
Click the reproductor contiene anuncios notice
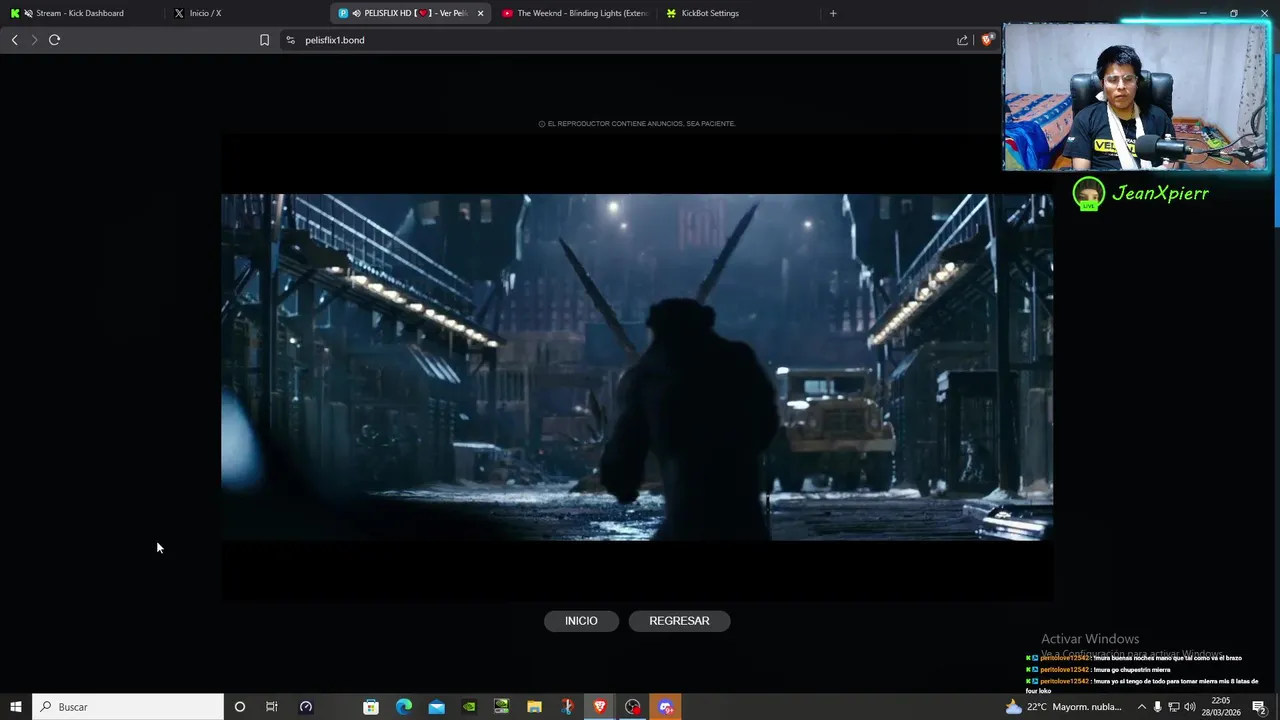637,124
